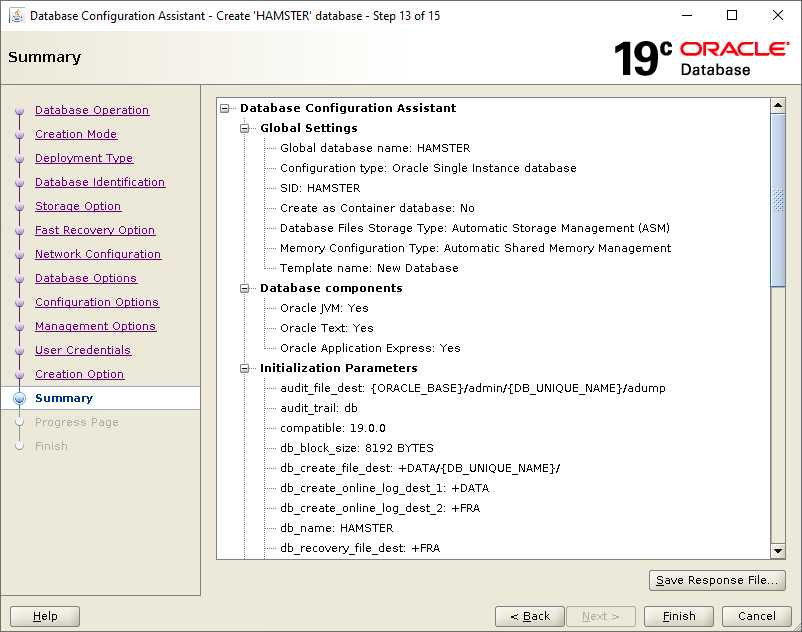Click the 'Database Configuration Assistant' root label

[x=348, y=108]
